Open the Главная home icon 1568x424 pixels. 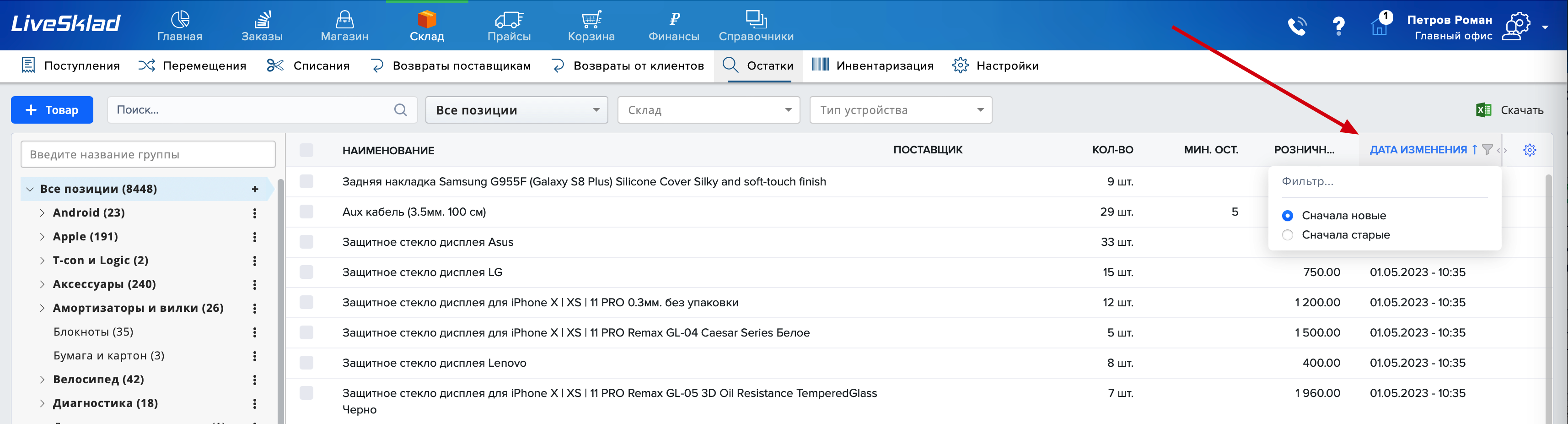click(180, 20)
